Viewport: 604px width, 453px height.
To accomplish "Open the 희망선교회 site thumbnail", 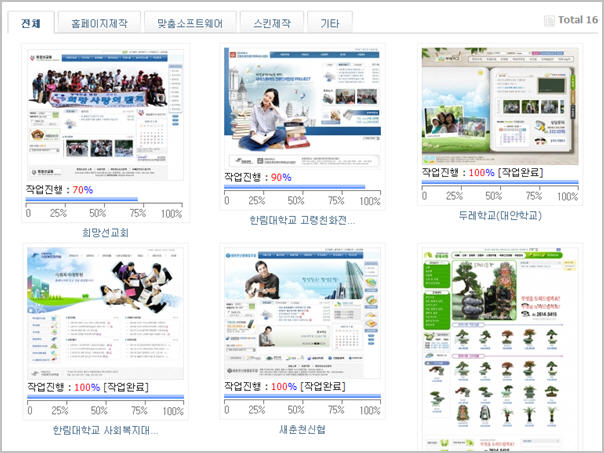I will pos(106,114).
